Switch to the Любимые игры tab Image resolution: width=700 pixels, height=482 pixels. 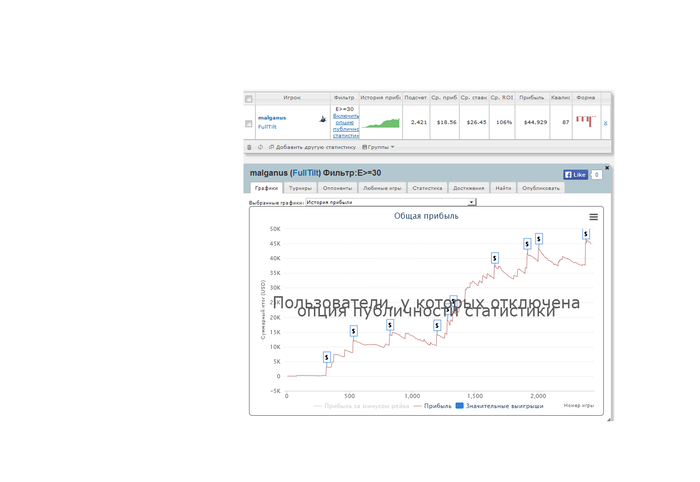382,188
